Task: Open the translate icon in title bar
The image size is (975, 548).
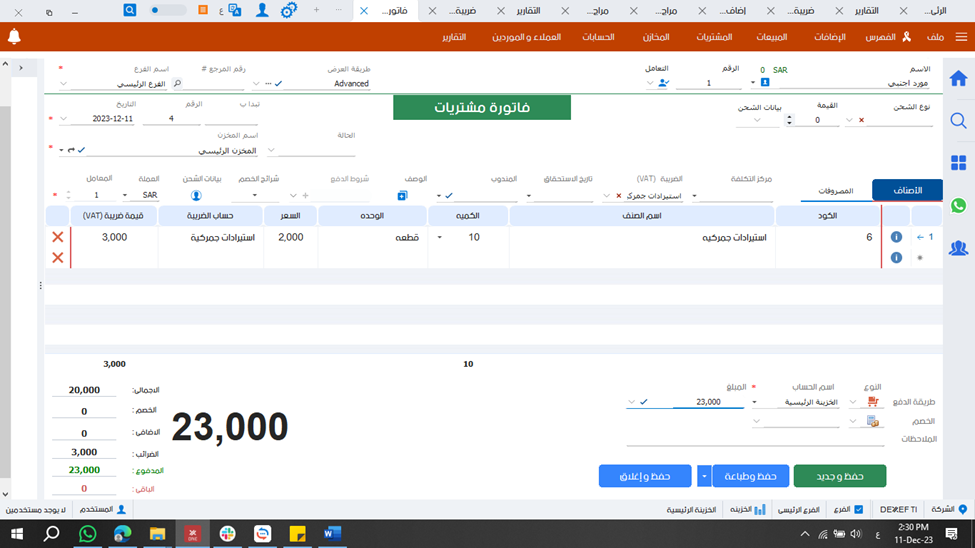Action: pyautogui.click(x=234, y=11)
